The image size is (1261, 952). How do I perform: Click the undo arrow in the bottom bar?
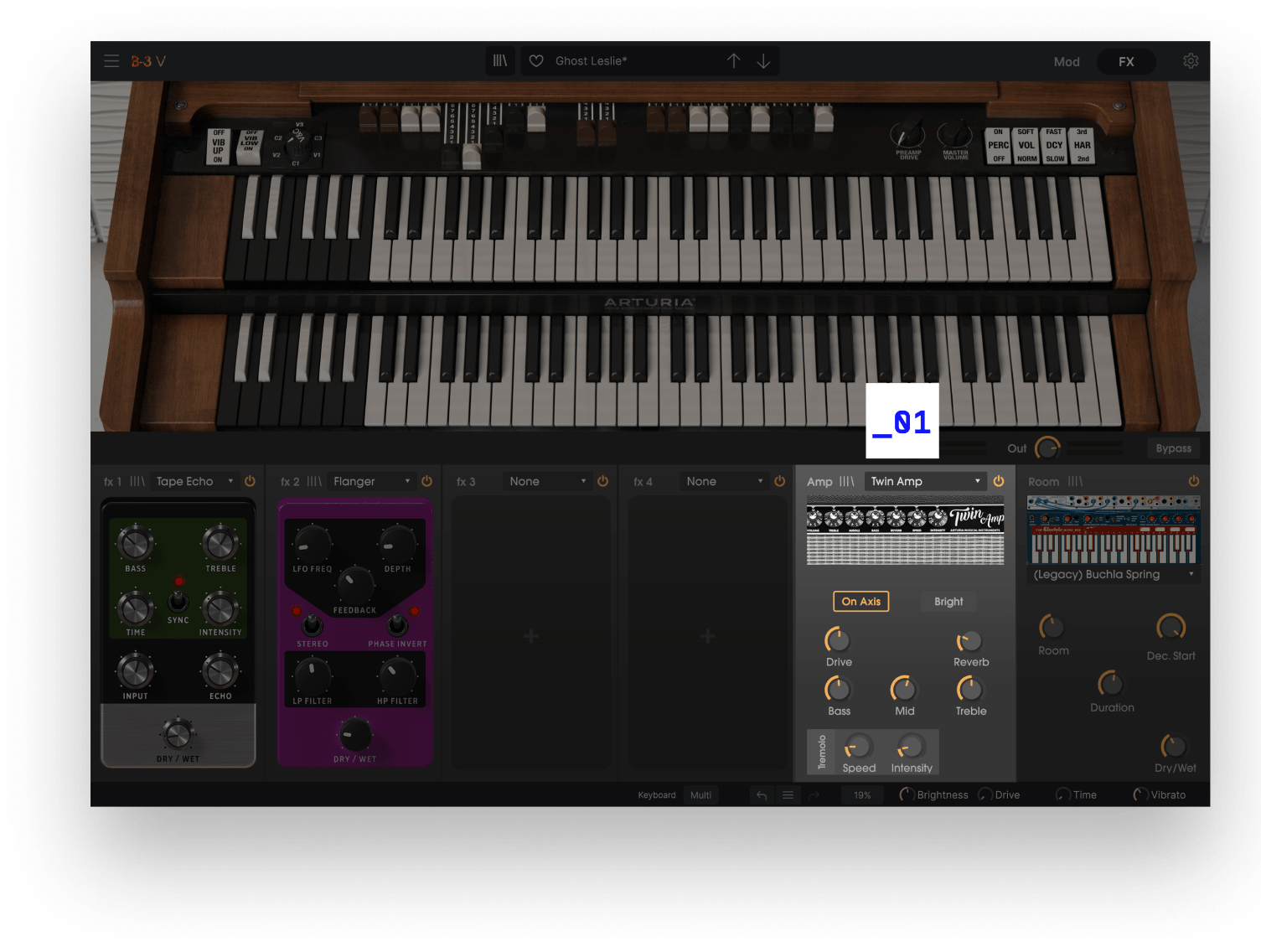point(761,795)
